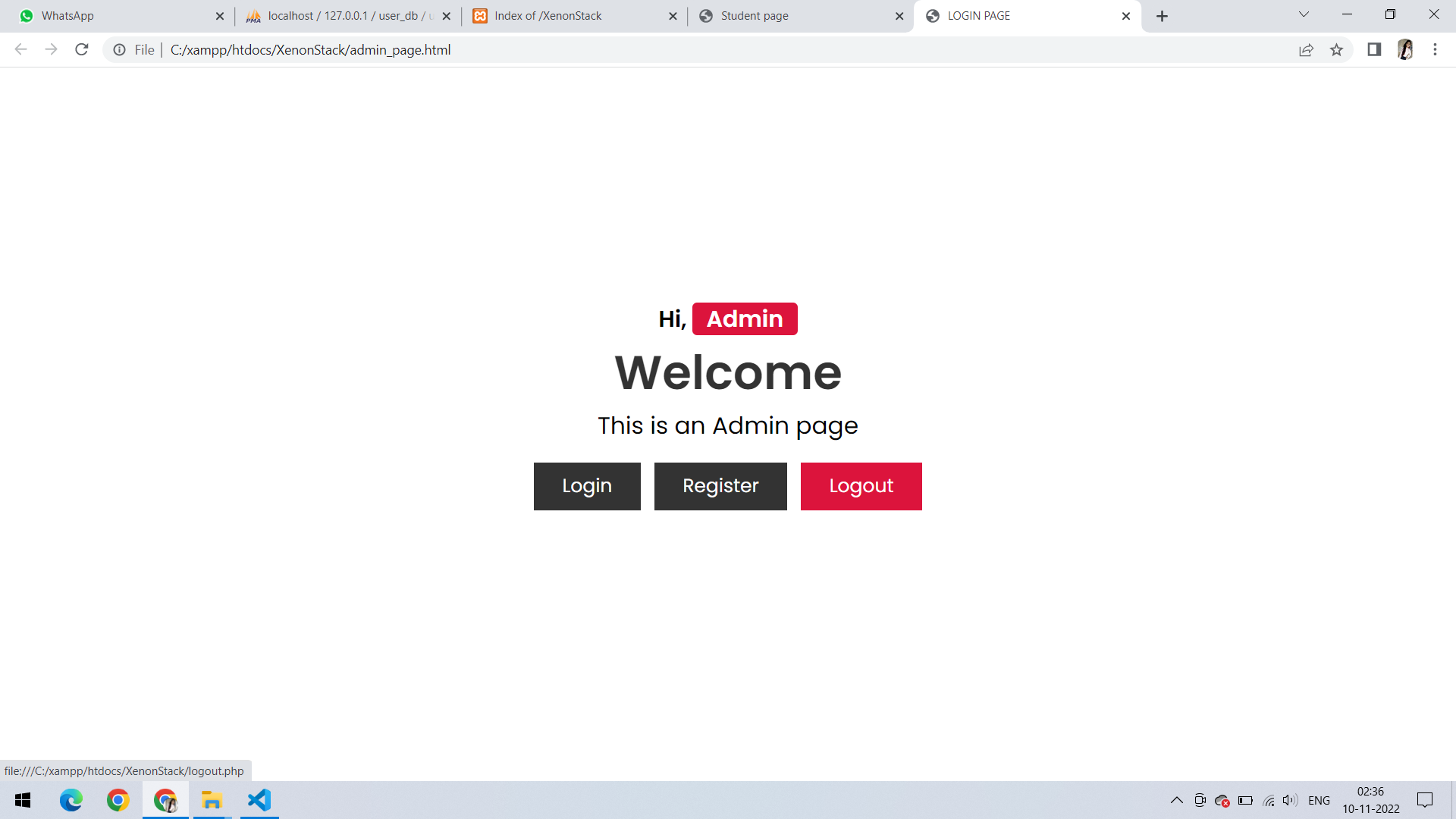The width and height of the screenshot is (1456, 819).
Task: Click the back navigation arrow
Action: pos(20,49)
